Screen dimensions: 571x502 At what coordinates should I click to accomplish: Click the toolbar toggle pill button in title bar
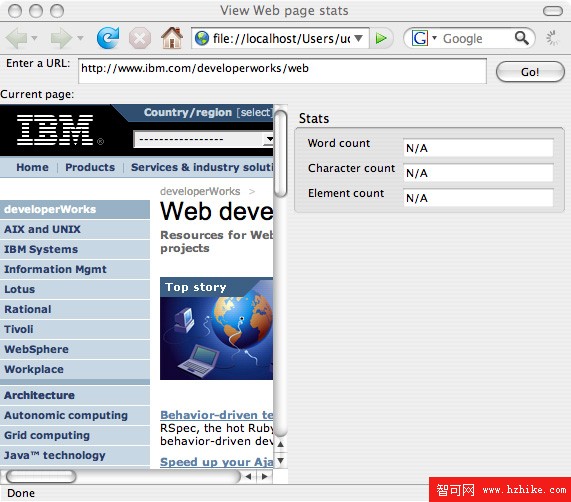pyautogui.click(x=553, y=11)
